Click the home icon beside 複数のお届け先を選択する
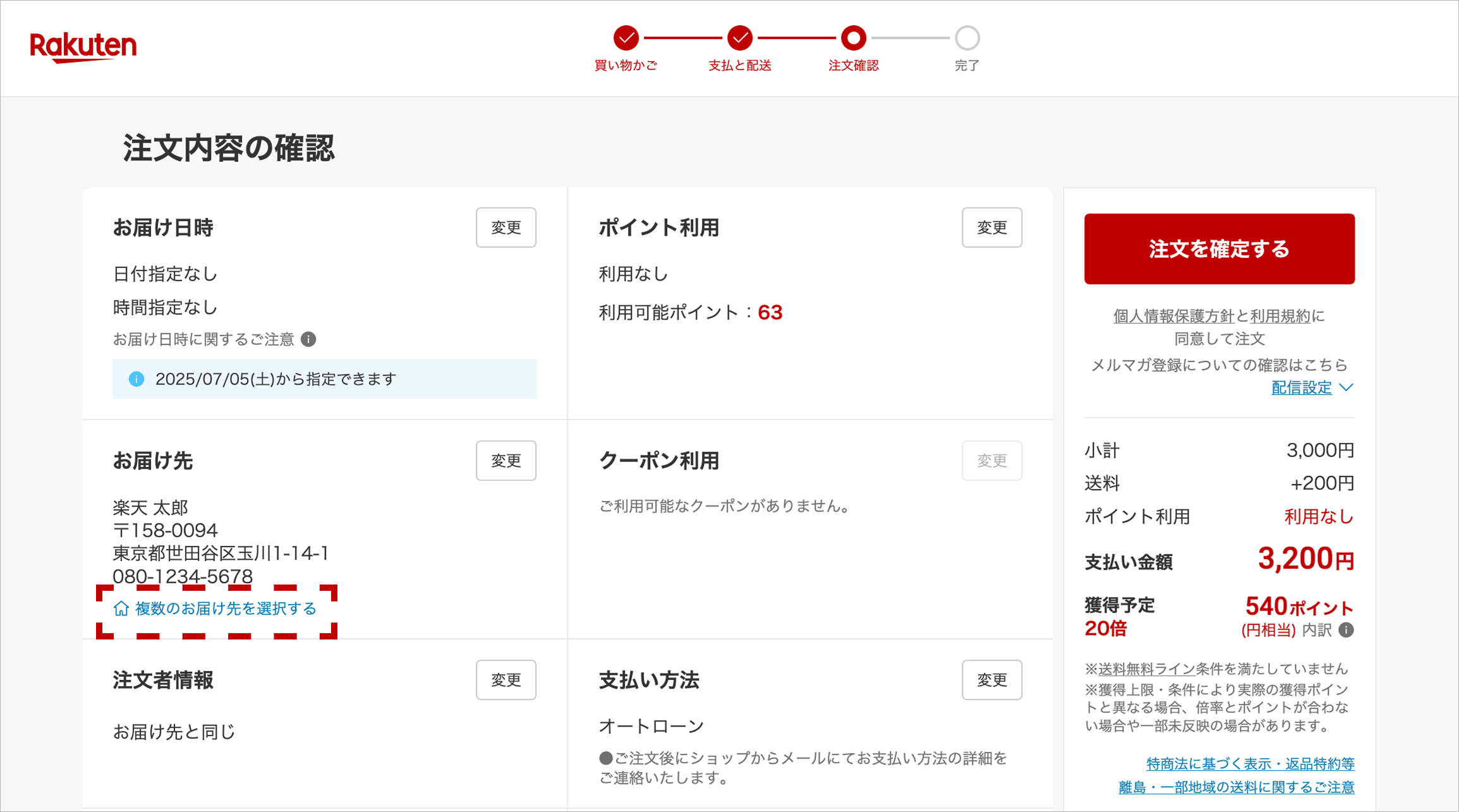 pos(120,609)
